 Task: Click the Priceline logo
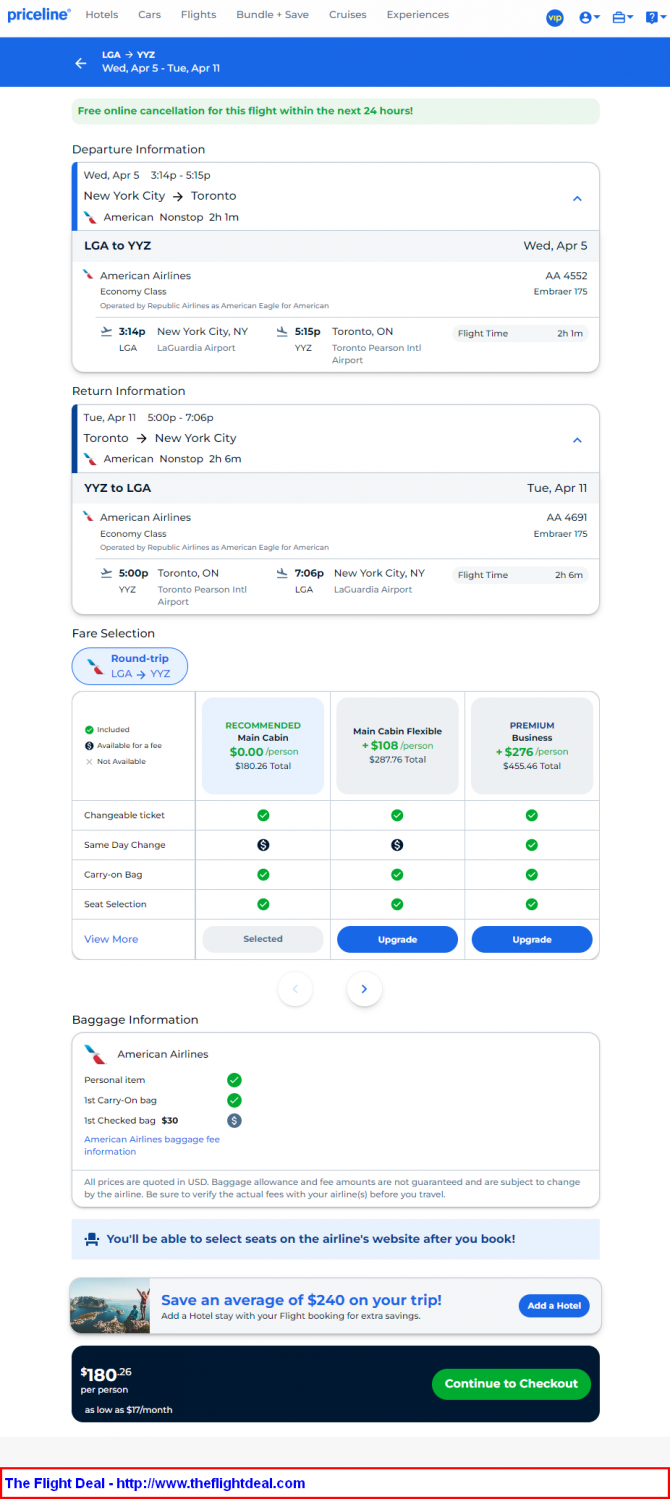click(39, 15)
